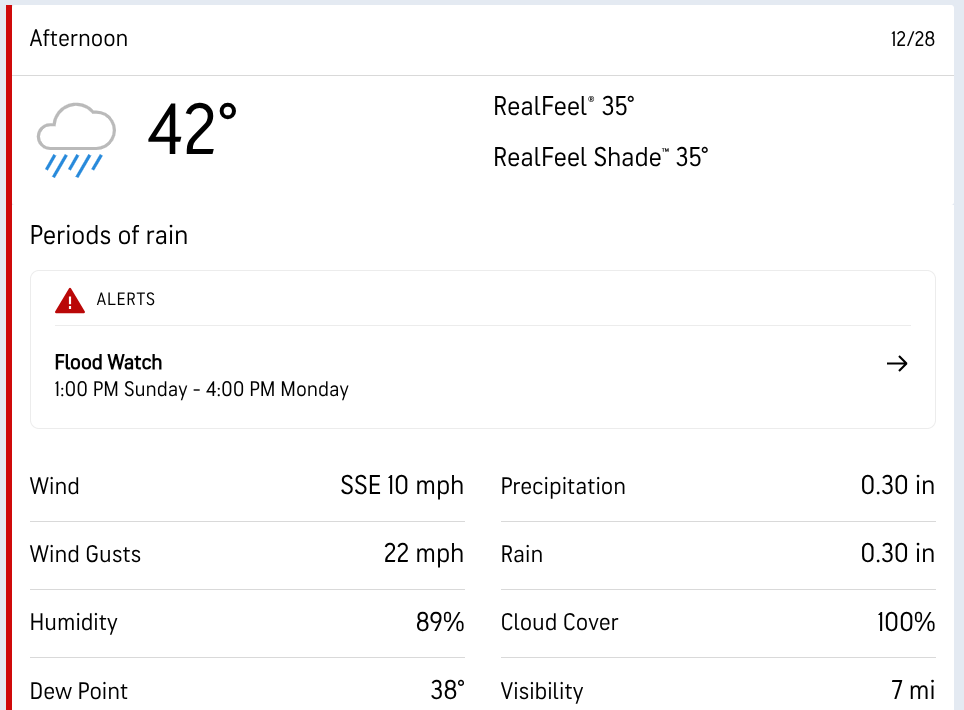Click the RealFeel Shade 35° value
This screenshot has width=964, height=710.
coord(600,157)
